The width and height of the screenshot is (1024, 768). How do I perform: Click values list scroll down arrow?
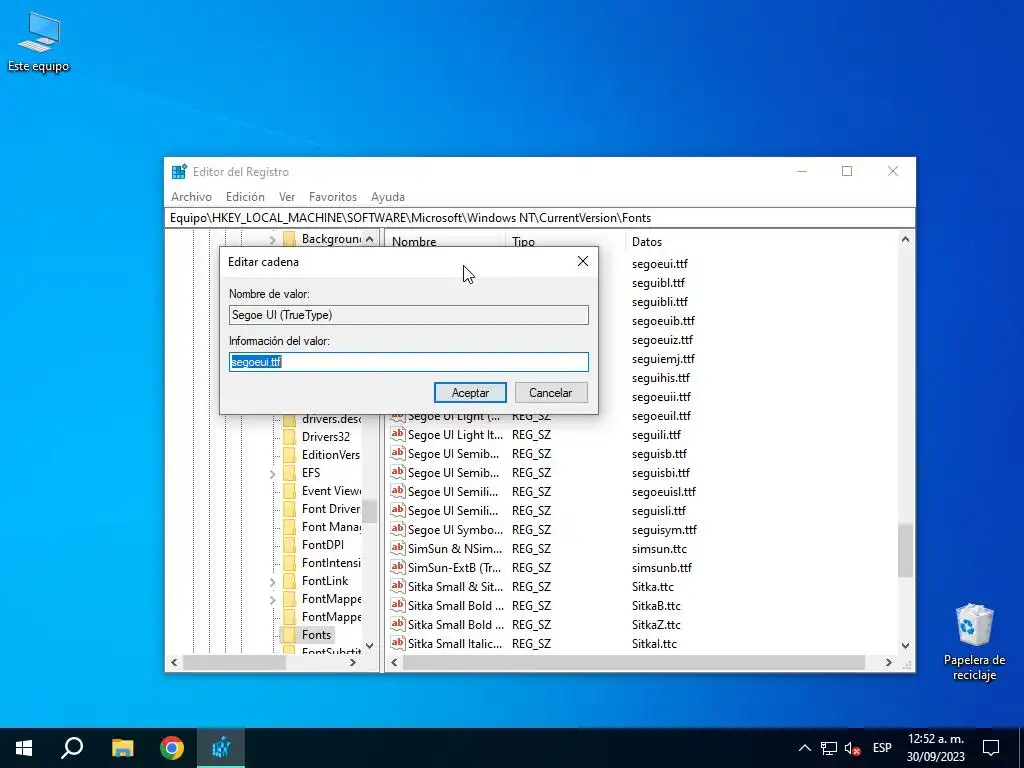(905, 645)
